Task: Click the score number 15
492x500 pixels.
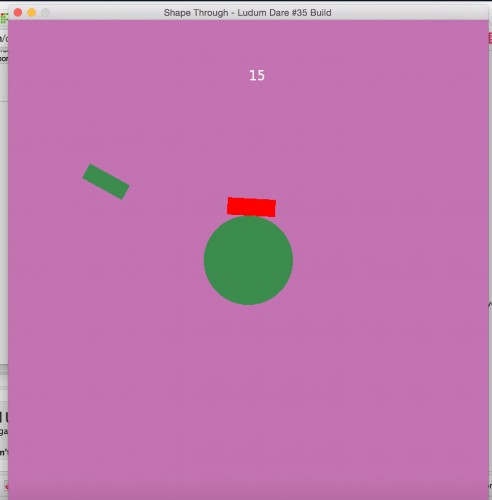Action: tap(257, 76)
